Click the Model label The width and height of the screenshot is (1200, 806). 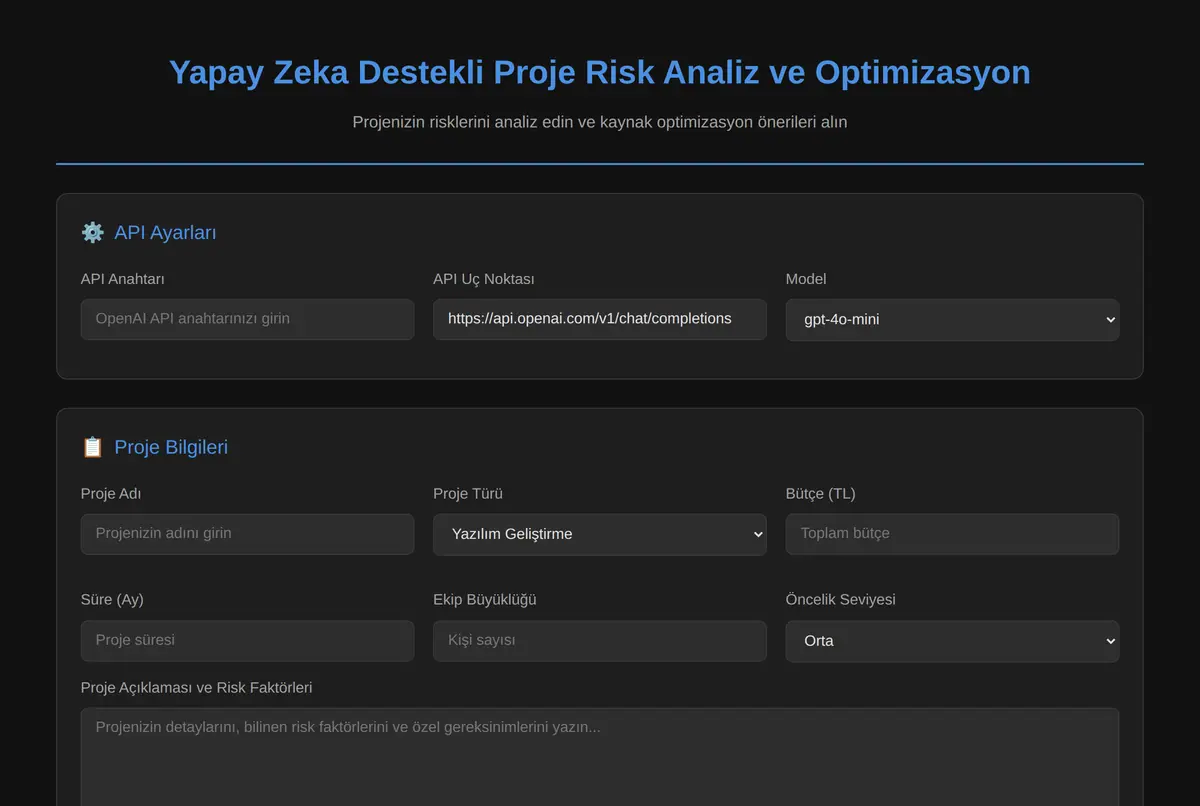(x=806, y=279)
